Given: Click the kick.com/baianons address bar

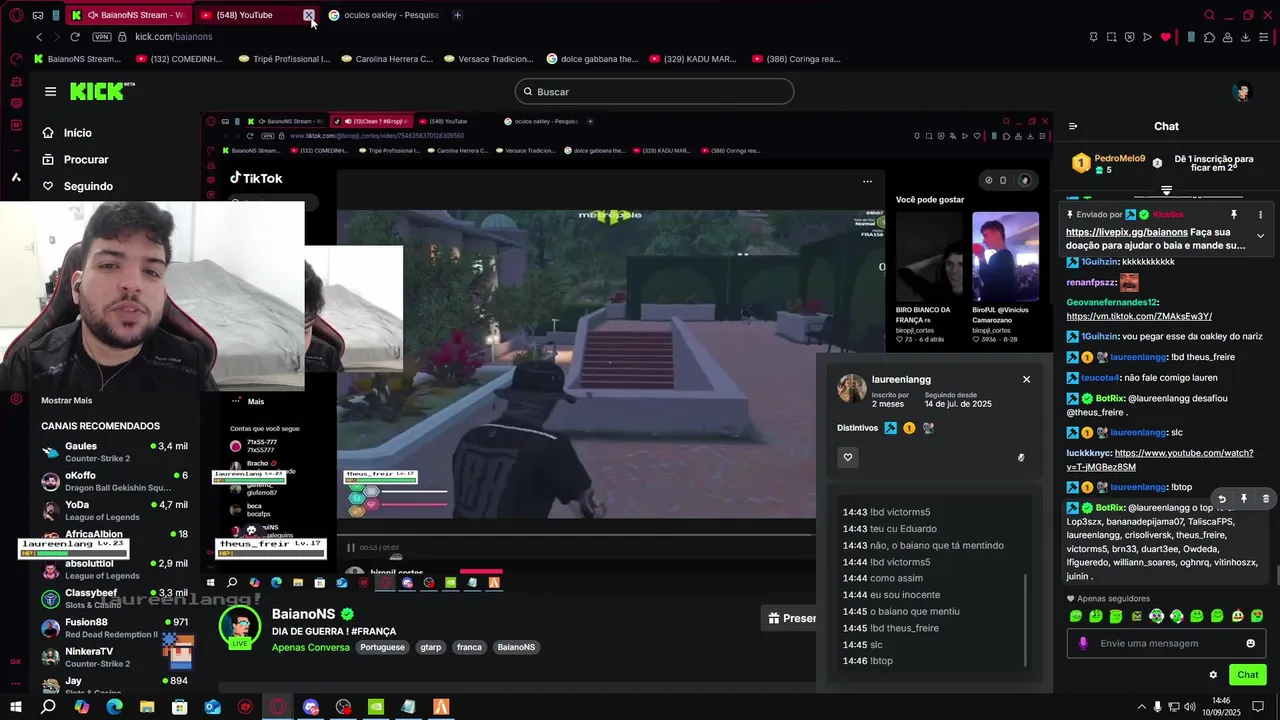Looking at the screenshot, I should [174, 37].
